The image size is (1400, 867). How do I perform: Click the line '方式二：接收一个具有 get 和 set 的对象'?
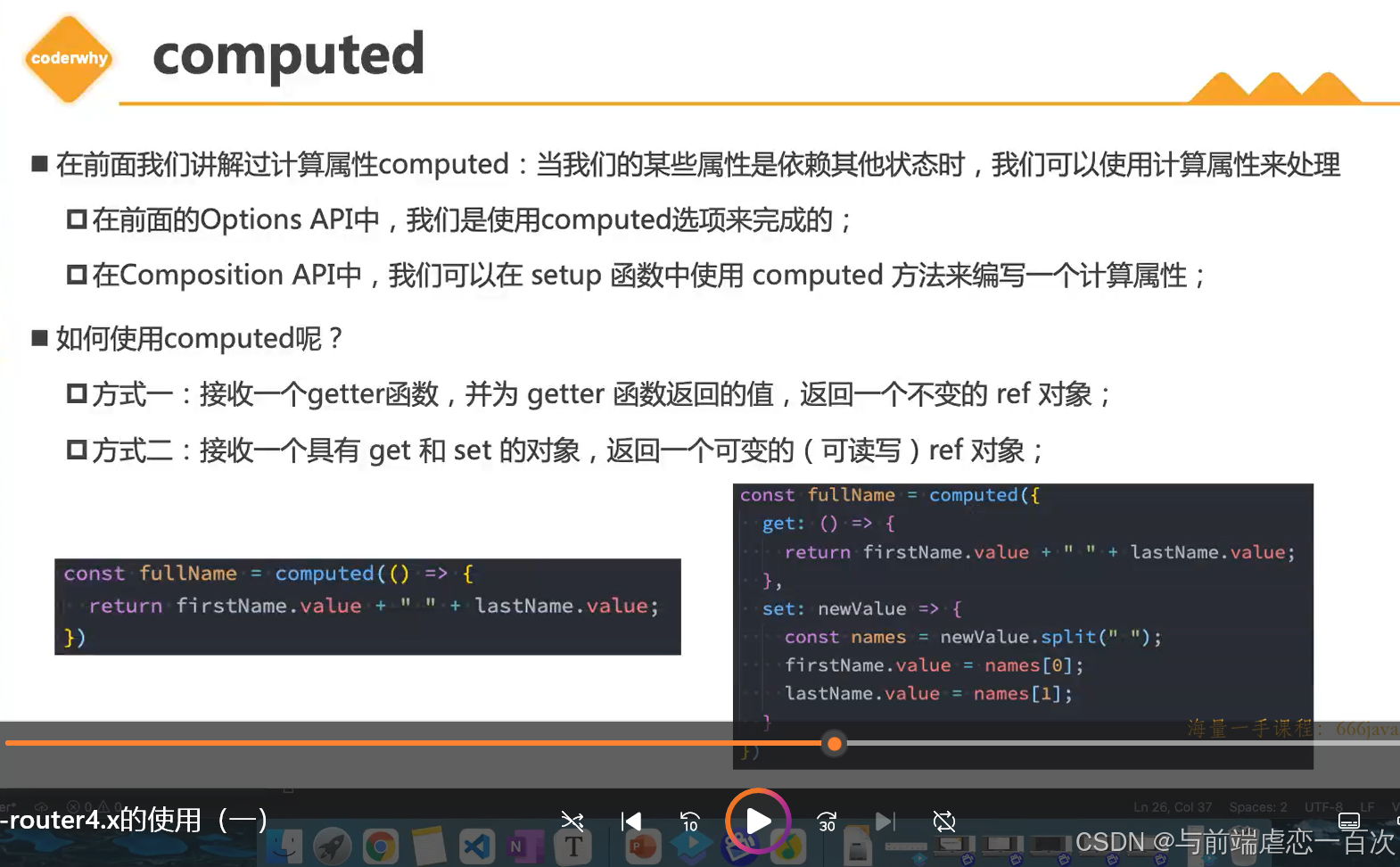(x=568, y=450)
